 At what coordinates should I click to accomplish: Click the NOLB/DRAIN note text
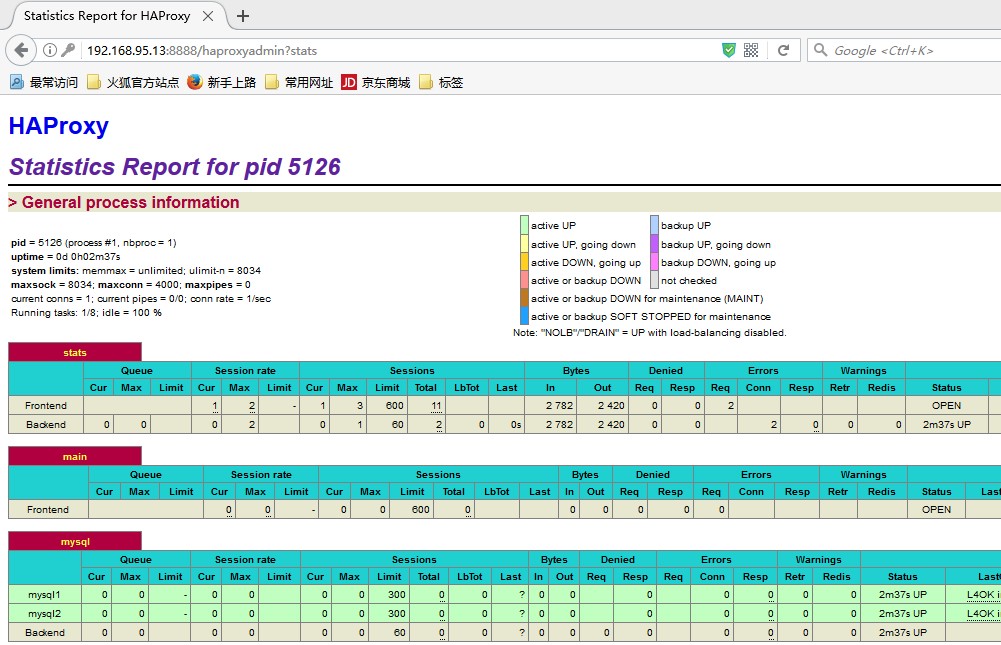(x=650, y=333)
